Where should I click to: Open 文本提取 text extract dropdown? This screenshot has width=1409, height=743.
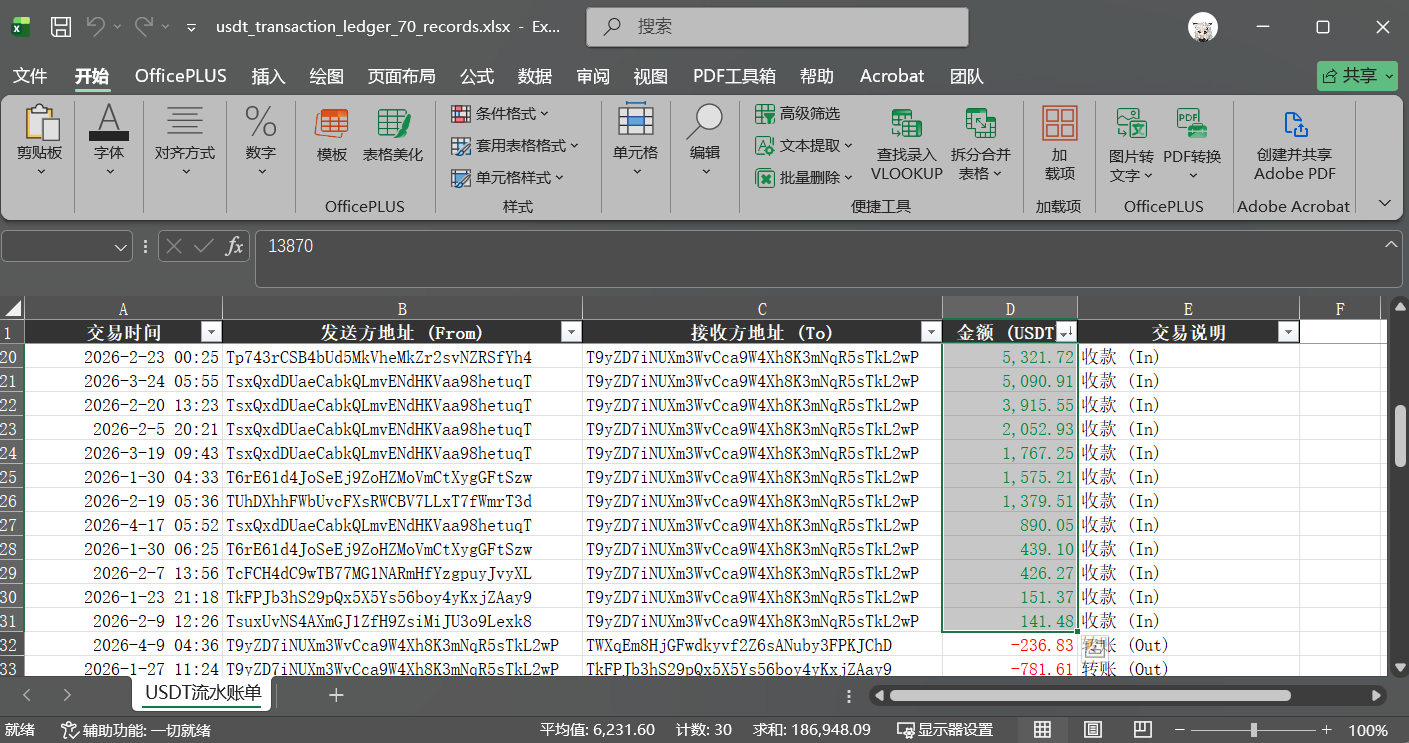(x=804, y=146)
